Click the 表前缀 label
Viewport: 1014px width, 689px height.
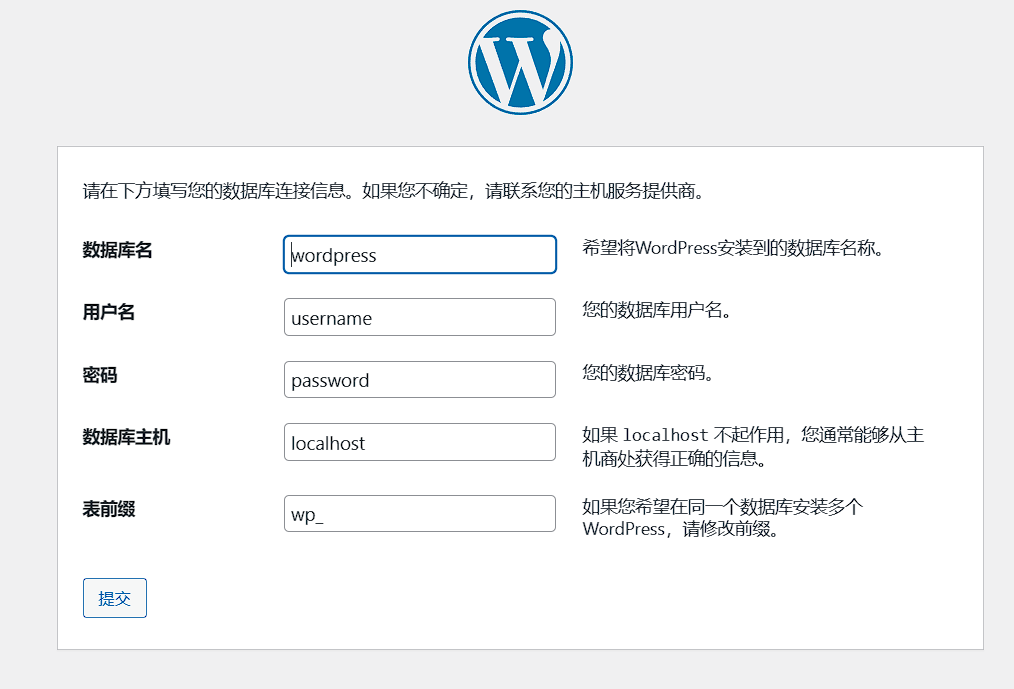click(109, 509)
